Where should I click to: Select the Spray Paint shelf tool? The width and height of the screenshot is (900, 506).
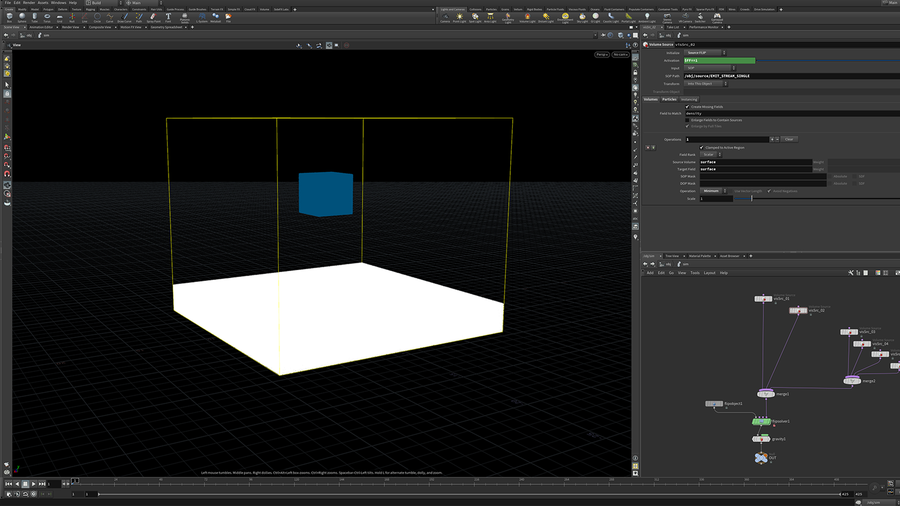153,18
